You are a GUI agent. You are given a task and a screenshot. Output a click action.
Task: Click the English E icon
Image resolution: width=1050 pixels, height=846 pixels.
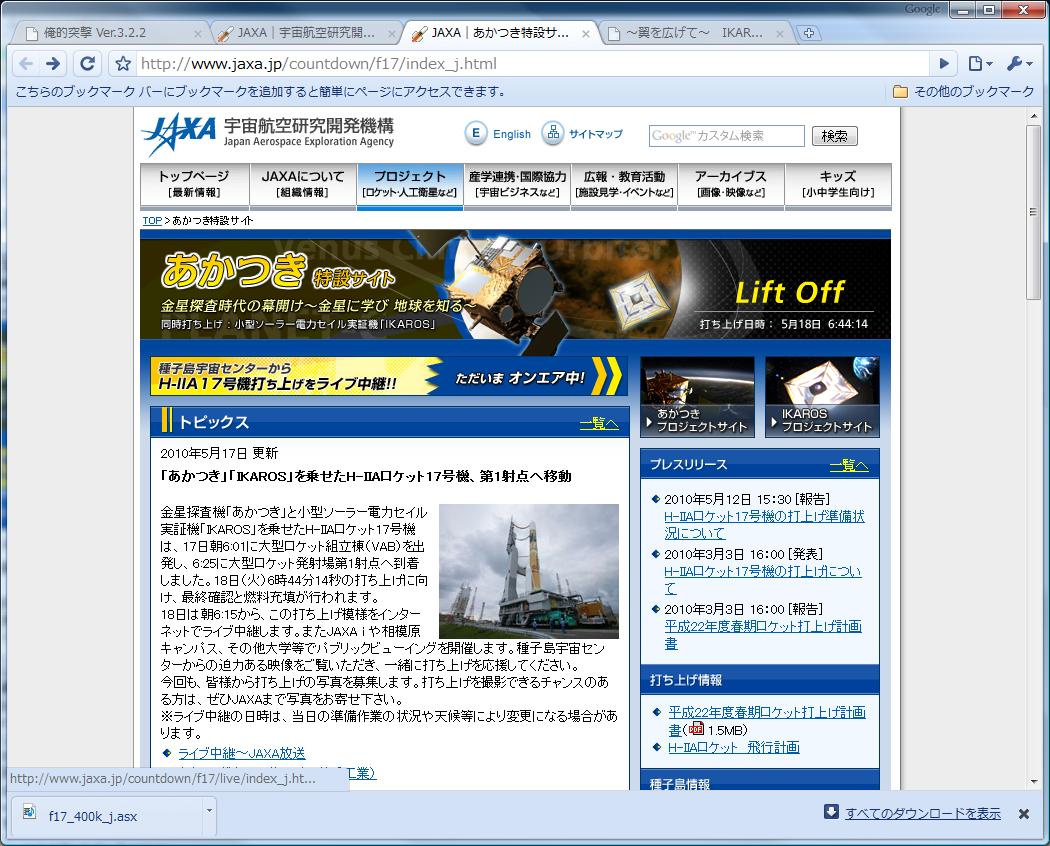pos(475,133)
